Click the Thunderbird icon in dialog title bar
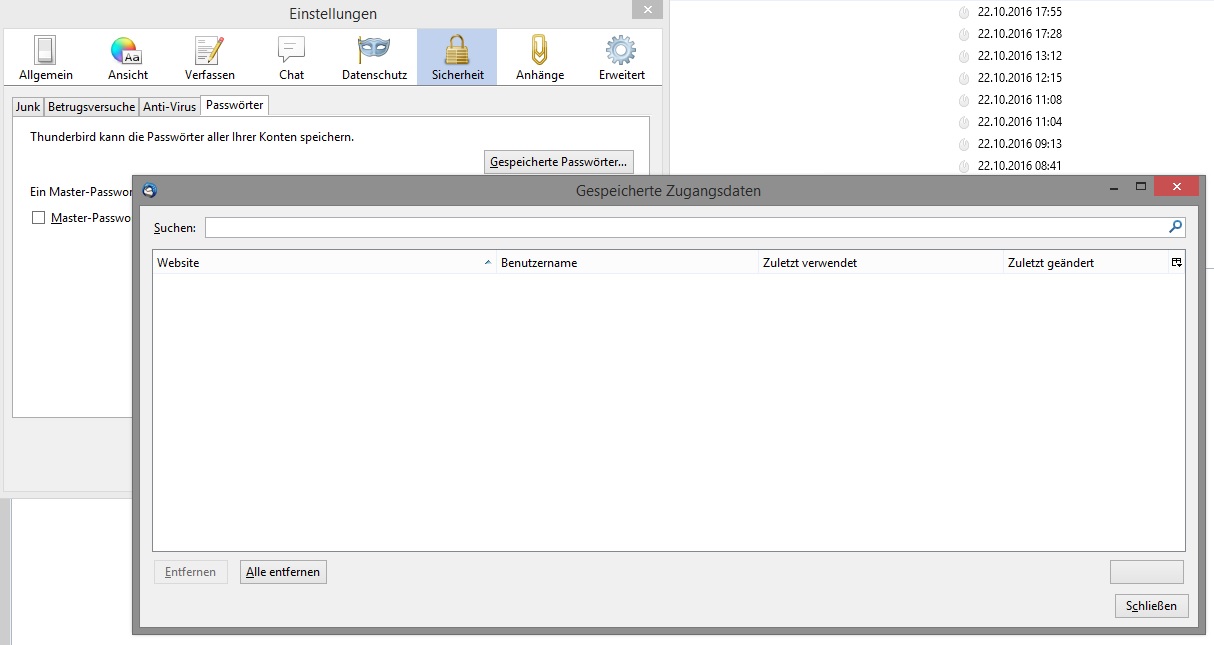Screen dimensions: 1214x645 pos(150,190)
